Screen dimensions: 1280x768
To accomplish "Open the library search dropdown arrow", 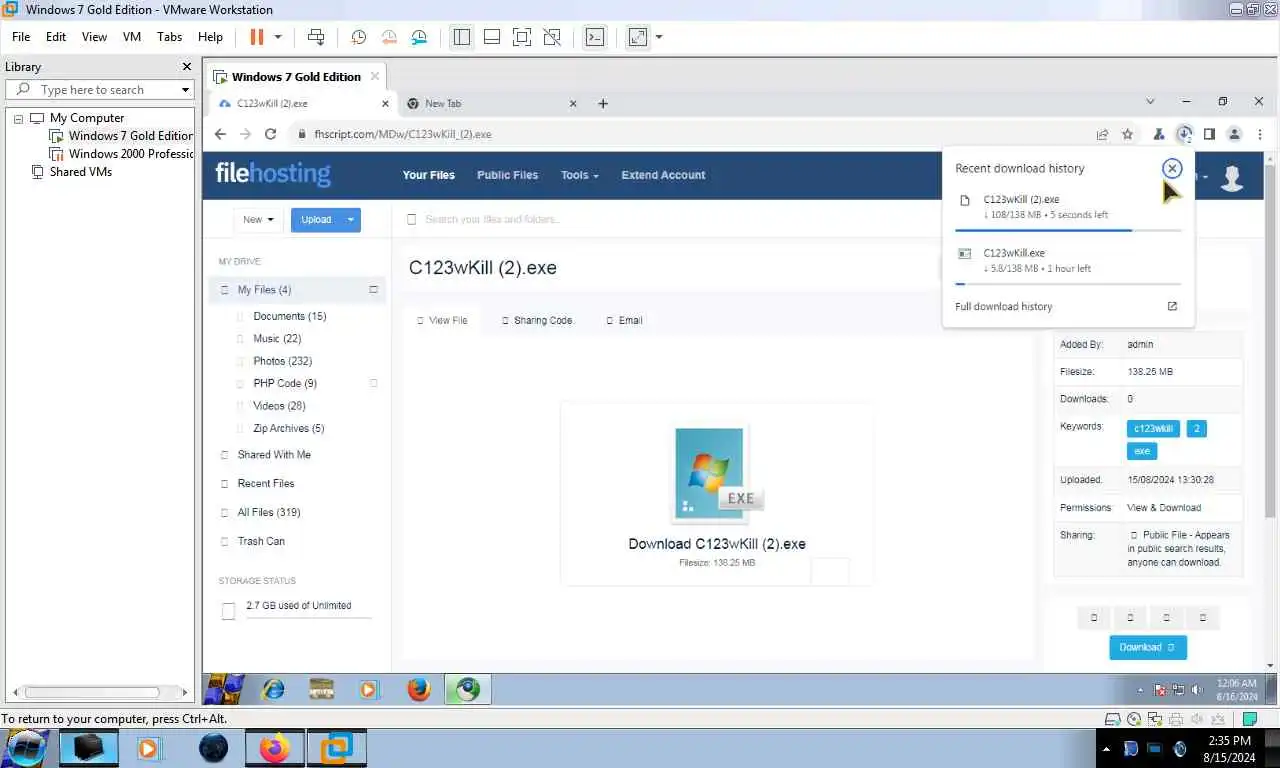I will [x=185, y=90].
